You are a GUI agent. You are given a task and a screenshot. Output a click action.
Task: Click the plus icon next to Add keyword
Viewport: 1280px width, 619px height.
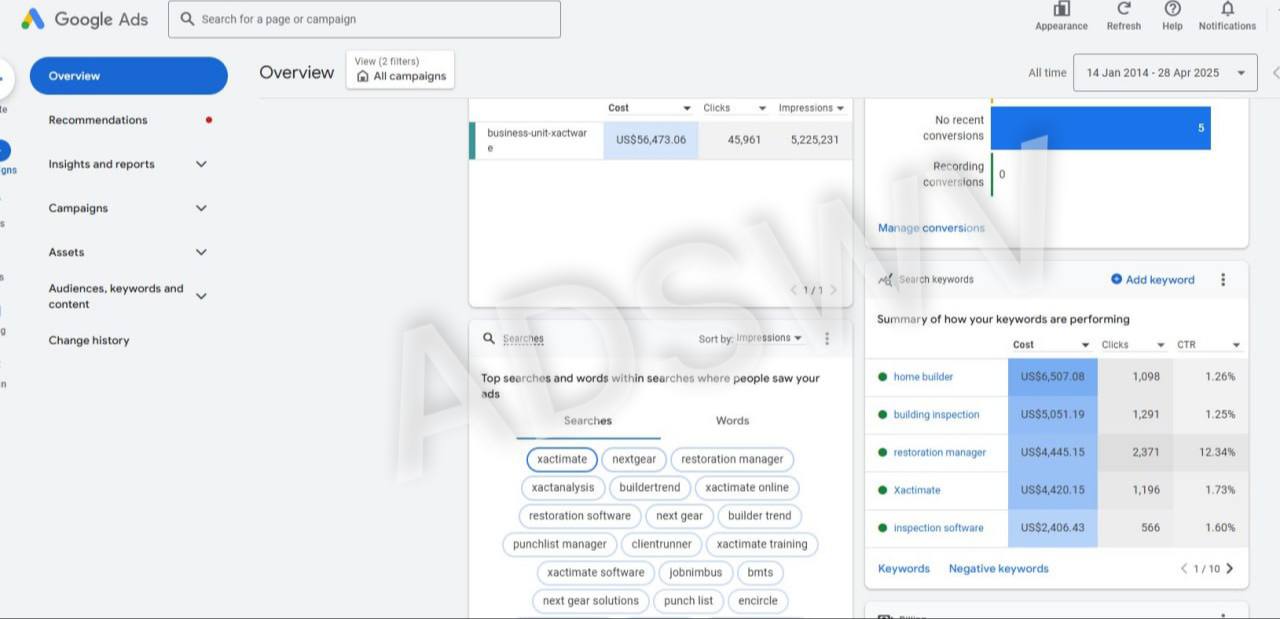(x=1116, y=280)
